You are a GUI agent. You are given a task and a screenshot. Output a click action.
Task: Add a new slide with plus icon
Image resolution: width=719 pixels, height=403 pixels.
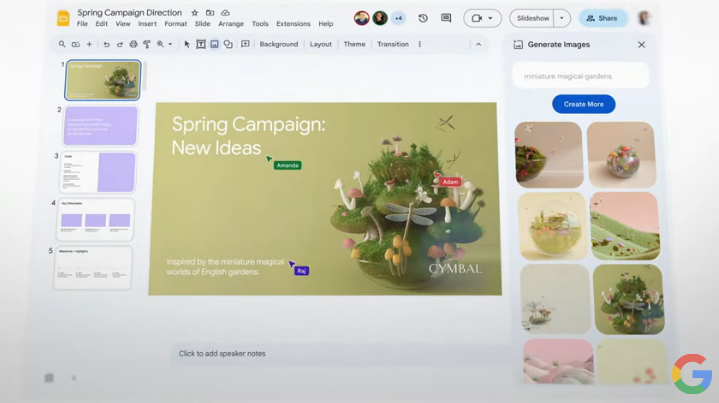(x=89, y=44)
